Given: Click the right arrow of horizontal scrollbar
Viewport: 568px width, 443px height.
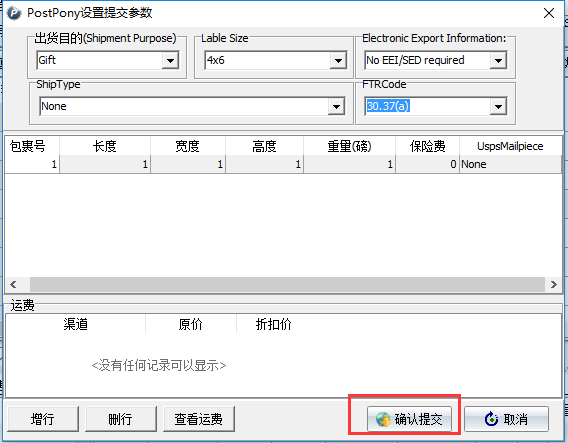Looking at the screenshot, I should pyautogui.click(x=554, y=284).
